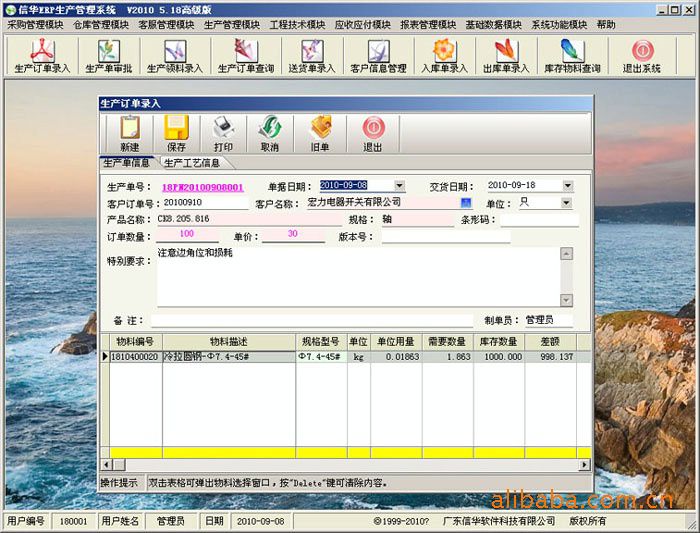Click 退出 icon in order window
Screen dimensions: 700x533
373,133
